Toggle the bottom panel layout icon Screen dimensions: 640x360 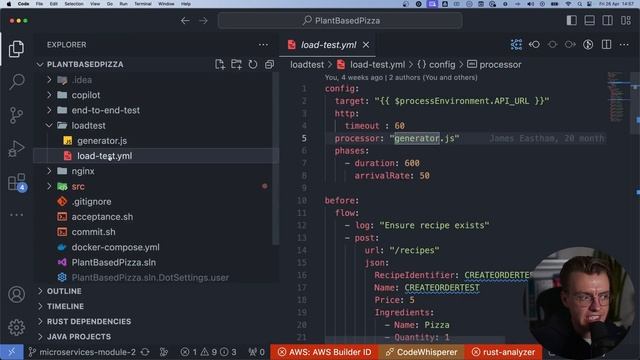pyautogui.click(x=589, y=20)
